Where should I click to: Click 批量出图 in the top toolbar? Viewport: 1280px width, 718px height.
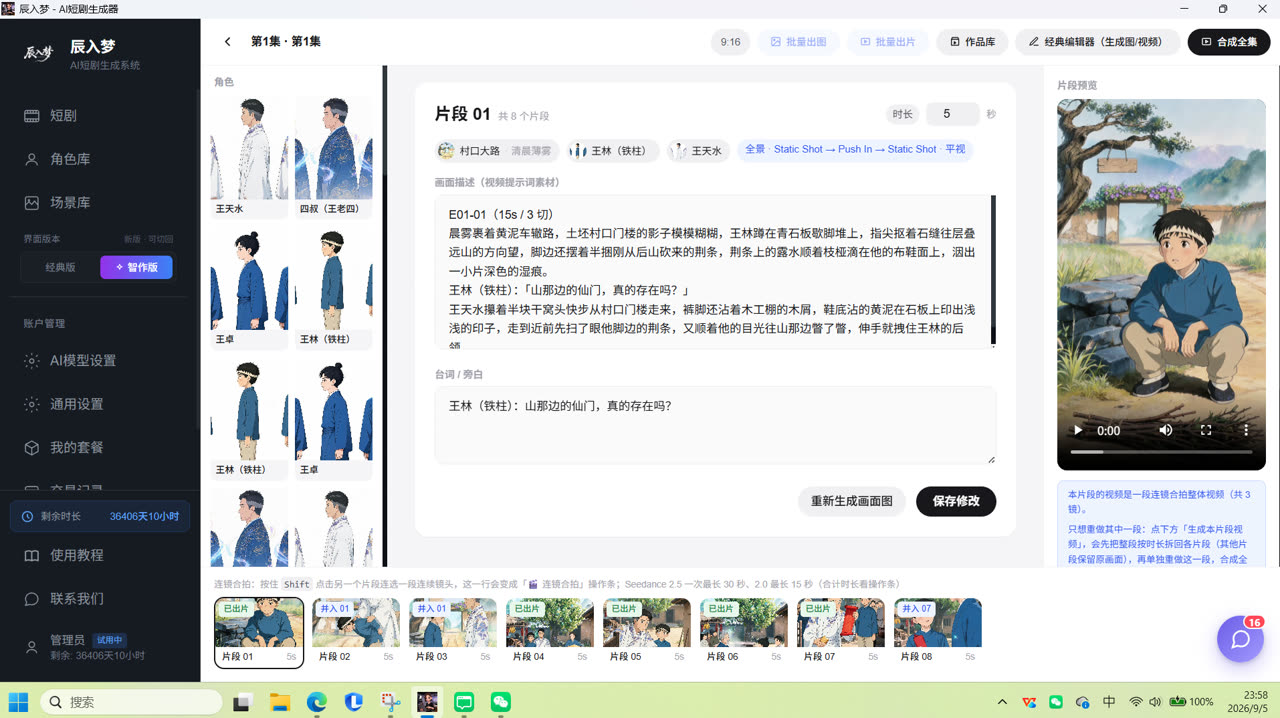tap(797, 42)
